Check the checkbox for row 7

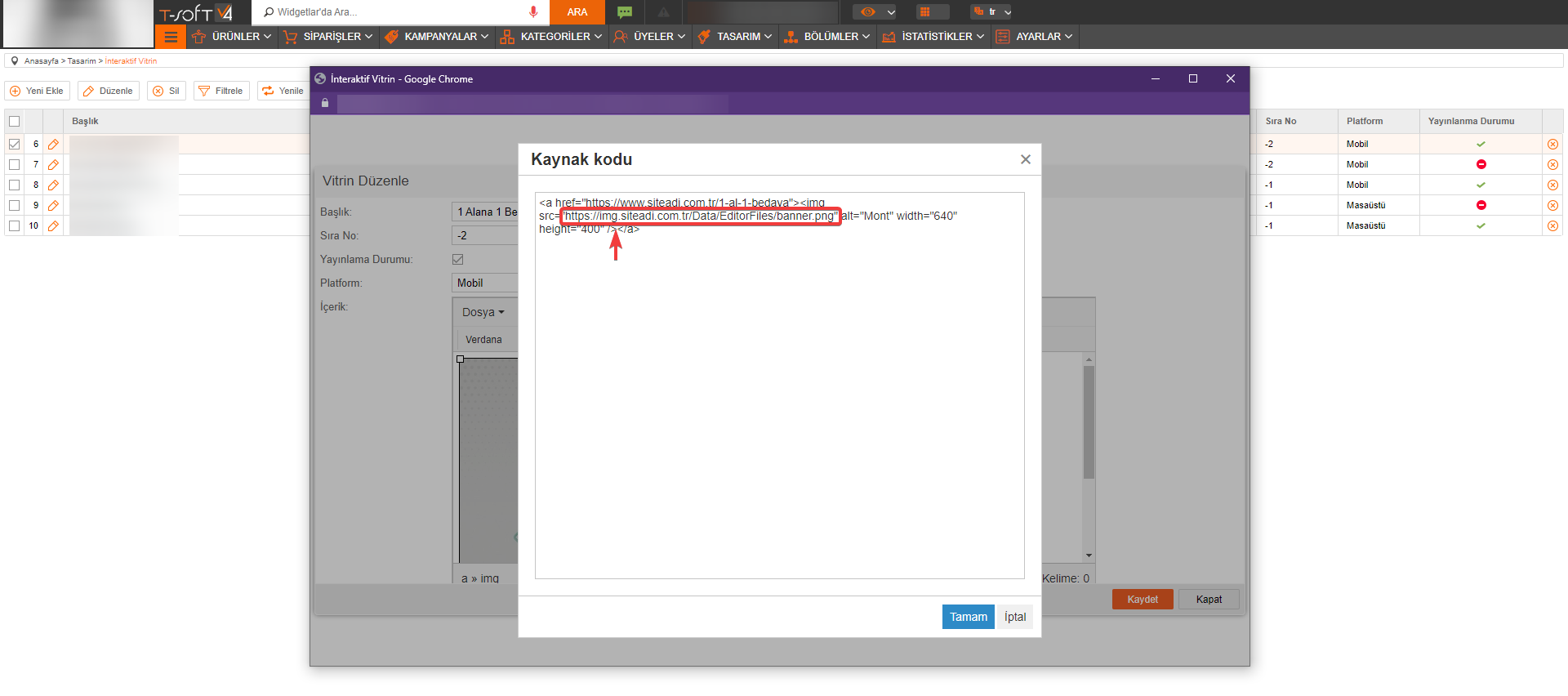[x=14, y=164]
